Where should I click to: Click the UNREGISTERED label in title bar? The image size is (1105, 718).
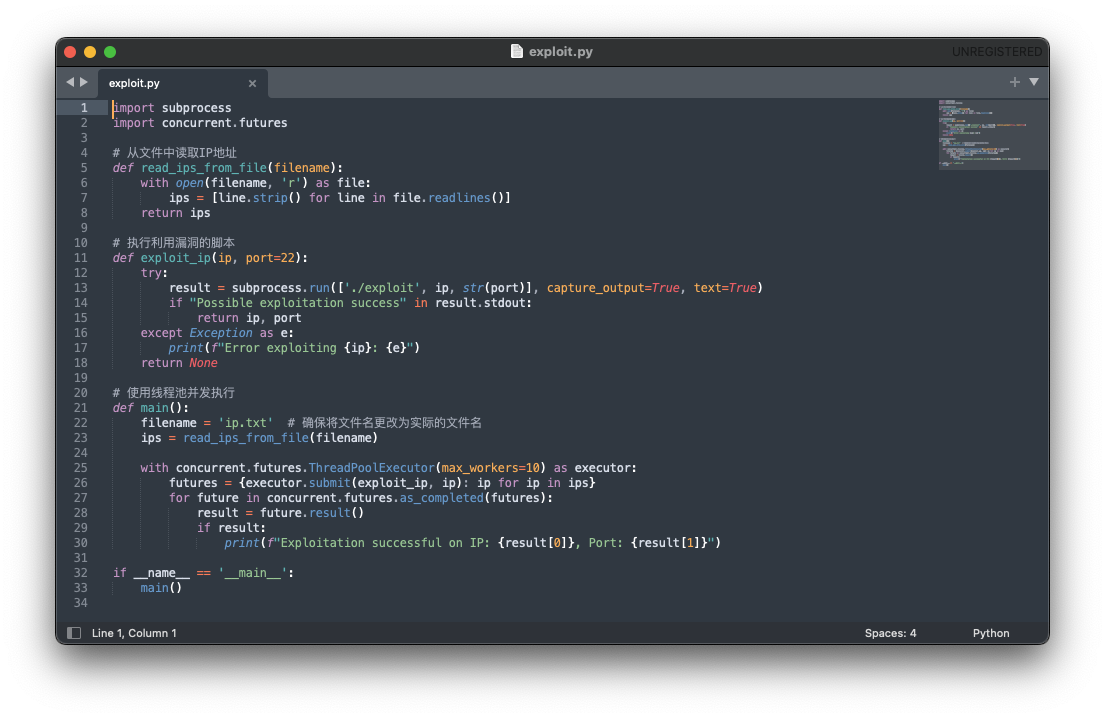point(996,51)
